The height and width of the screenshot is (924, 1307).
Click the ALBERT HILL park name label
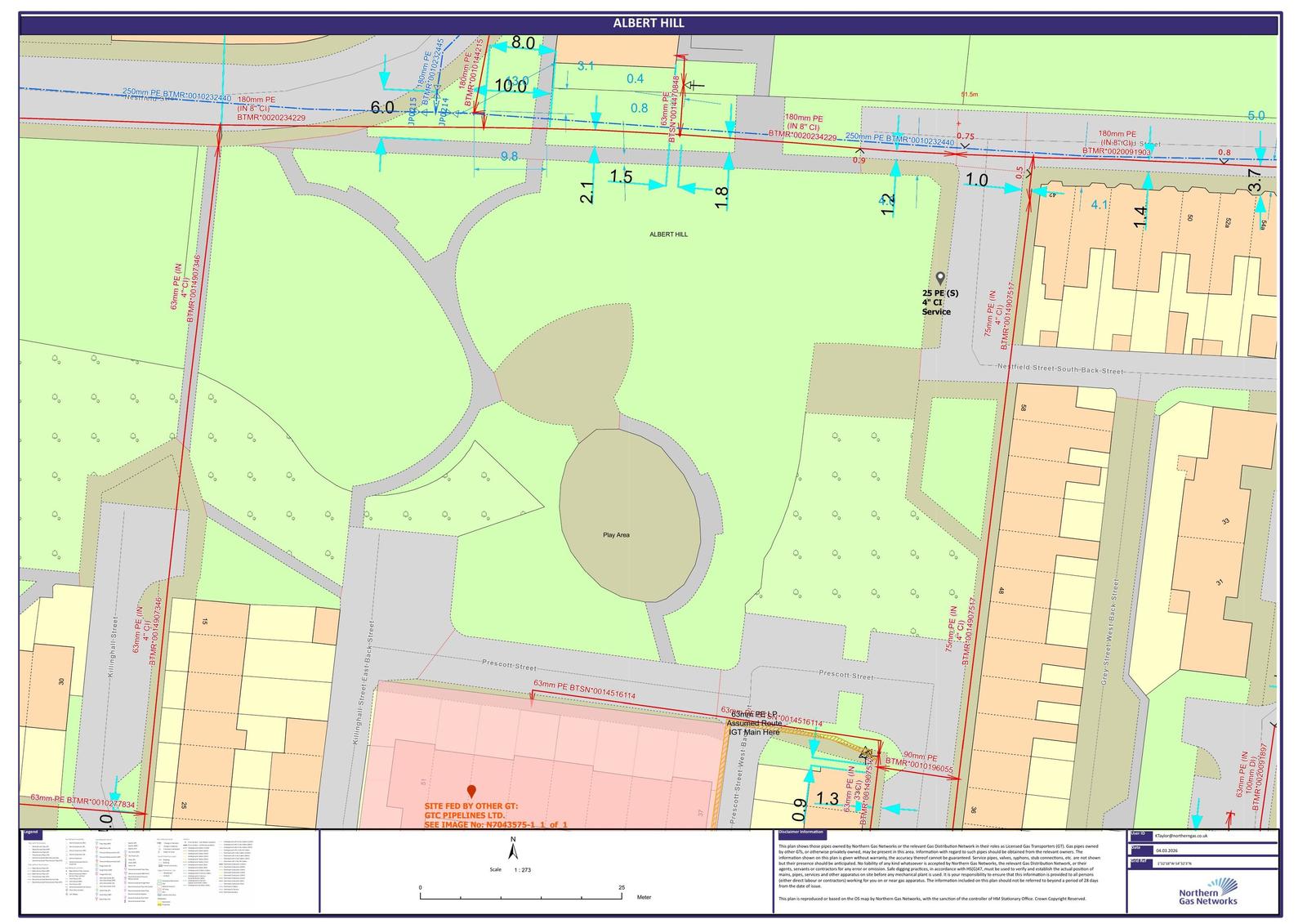pos(668,234)
